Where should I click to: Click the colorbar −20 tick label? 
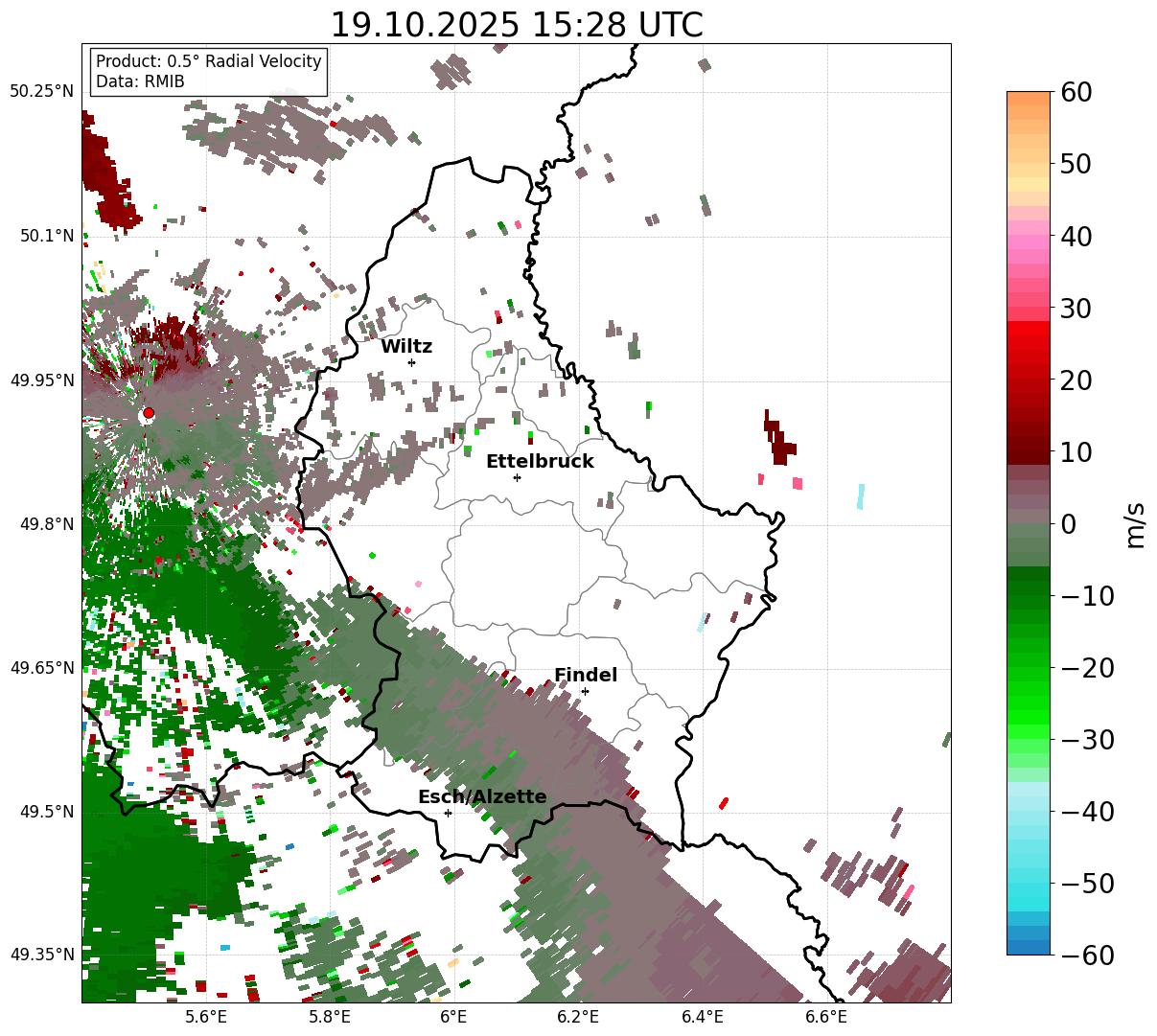[1086, 668]
